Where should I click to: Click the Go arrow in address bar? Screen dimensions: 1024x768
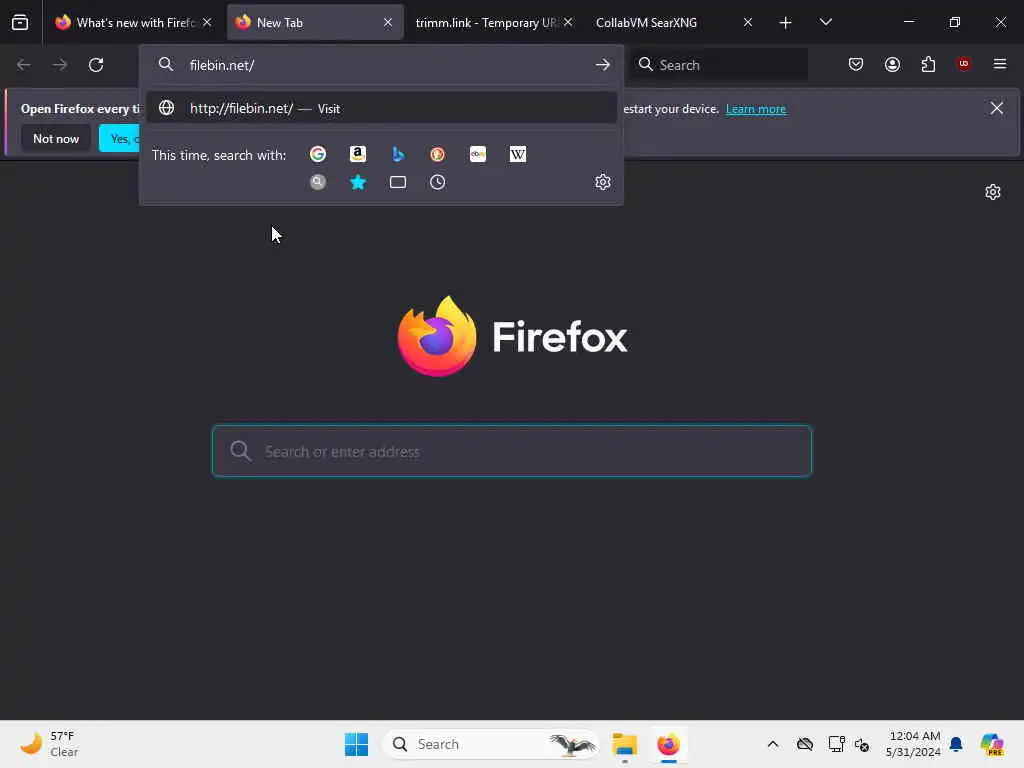coord(603,65)
